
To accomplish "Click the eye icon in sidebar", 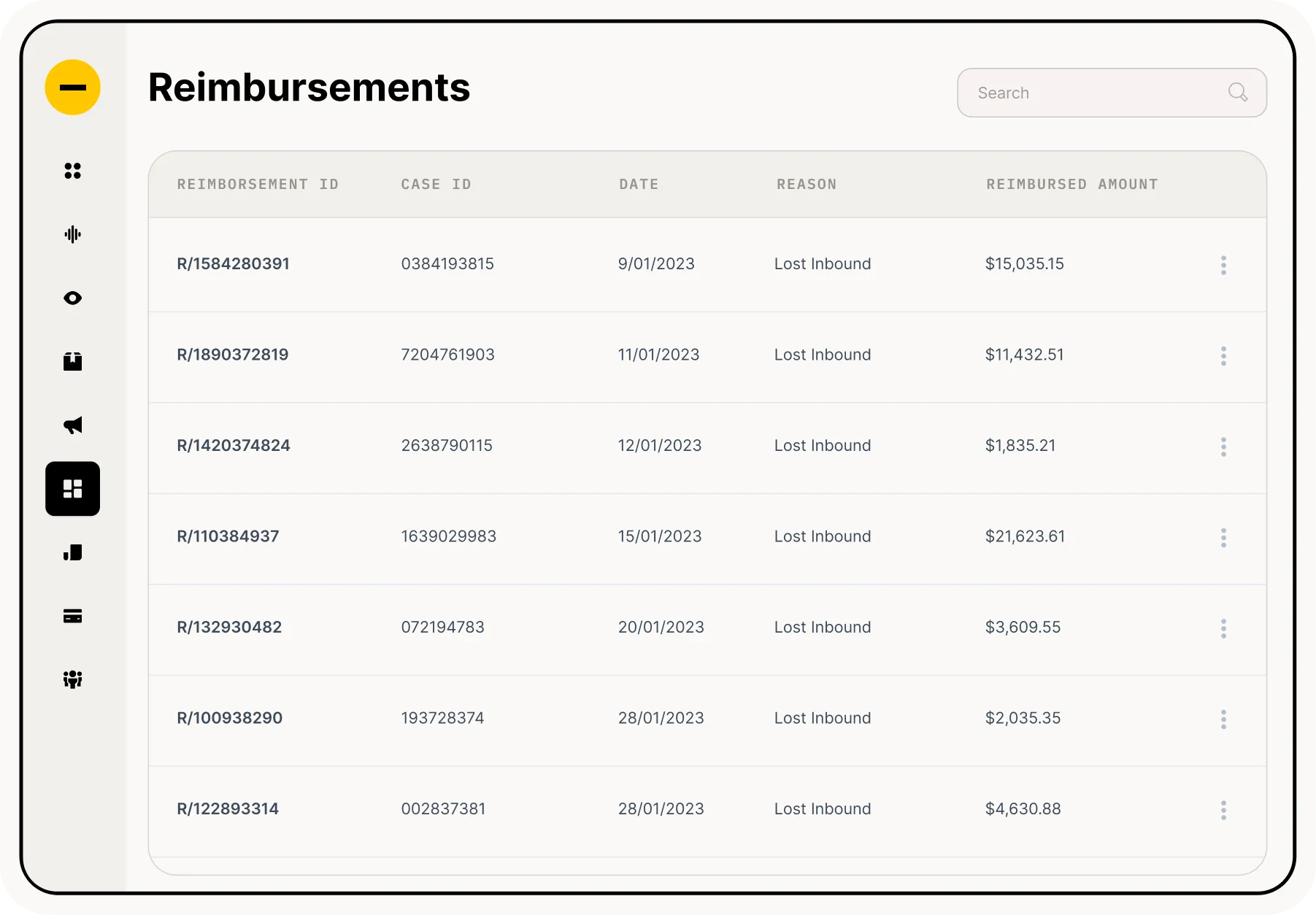I will click(x=72, y=298).
